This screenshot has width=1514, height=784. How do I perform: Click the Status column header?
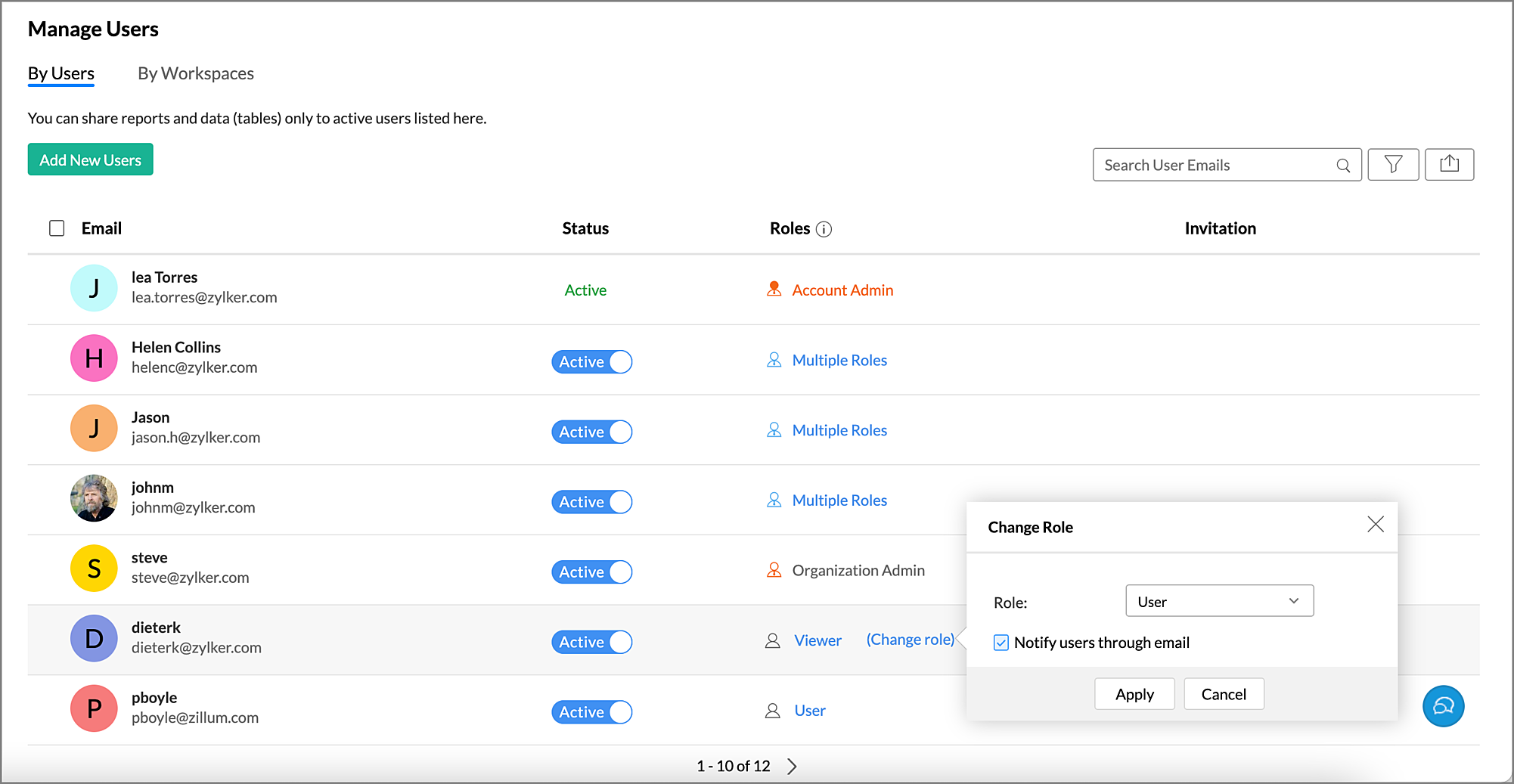(585, 228)
